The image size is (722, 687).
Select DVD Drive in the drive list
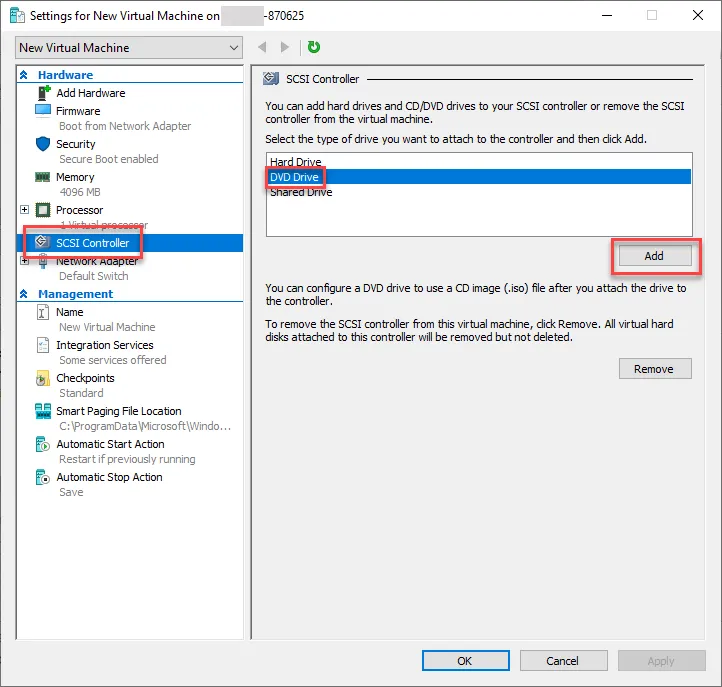click(479, 177)
